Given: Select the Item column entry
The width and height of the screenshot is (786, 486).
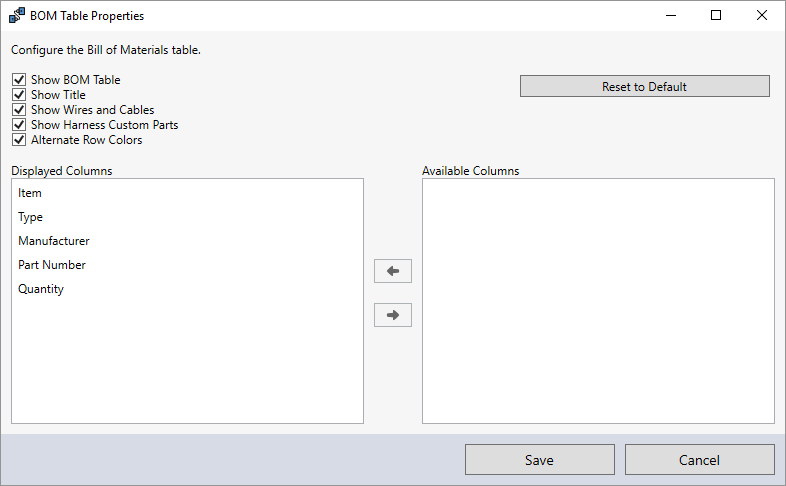Looking at the screenshot, I should click(x=187, y=193).
